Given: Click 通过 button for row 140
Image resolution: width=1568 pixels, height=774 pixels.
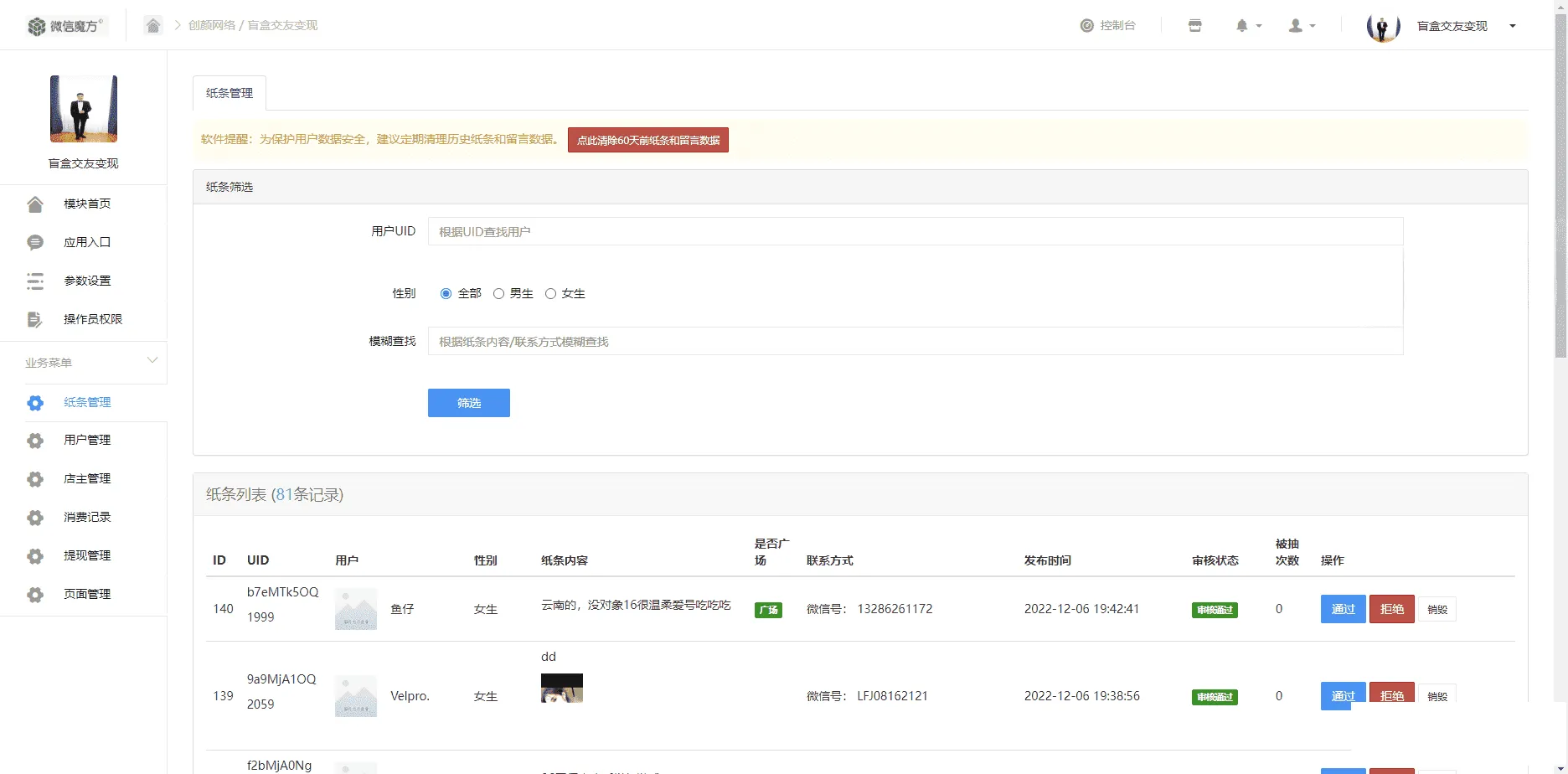Looking at the screenshot, I should click(x=1344, y=609).
